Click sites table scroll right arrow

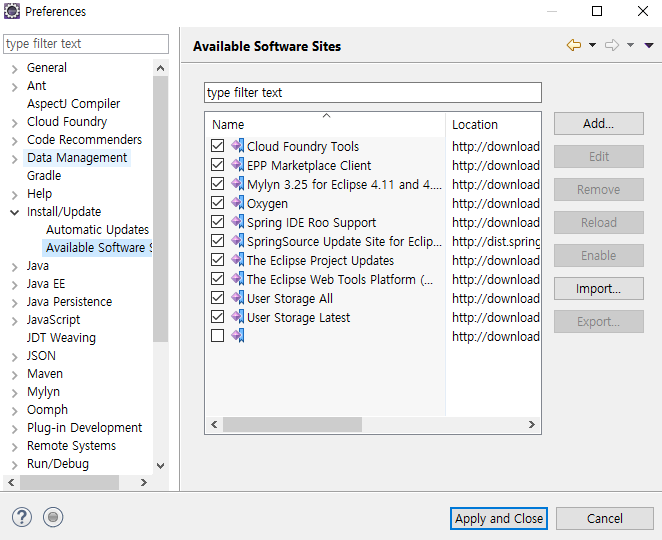tap(532, 425)
